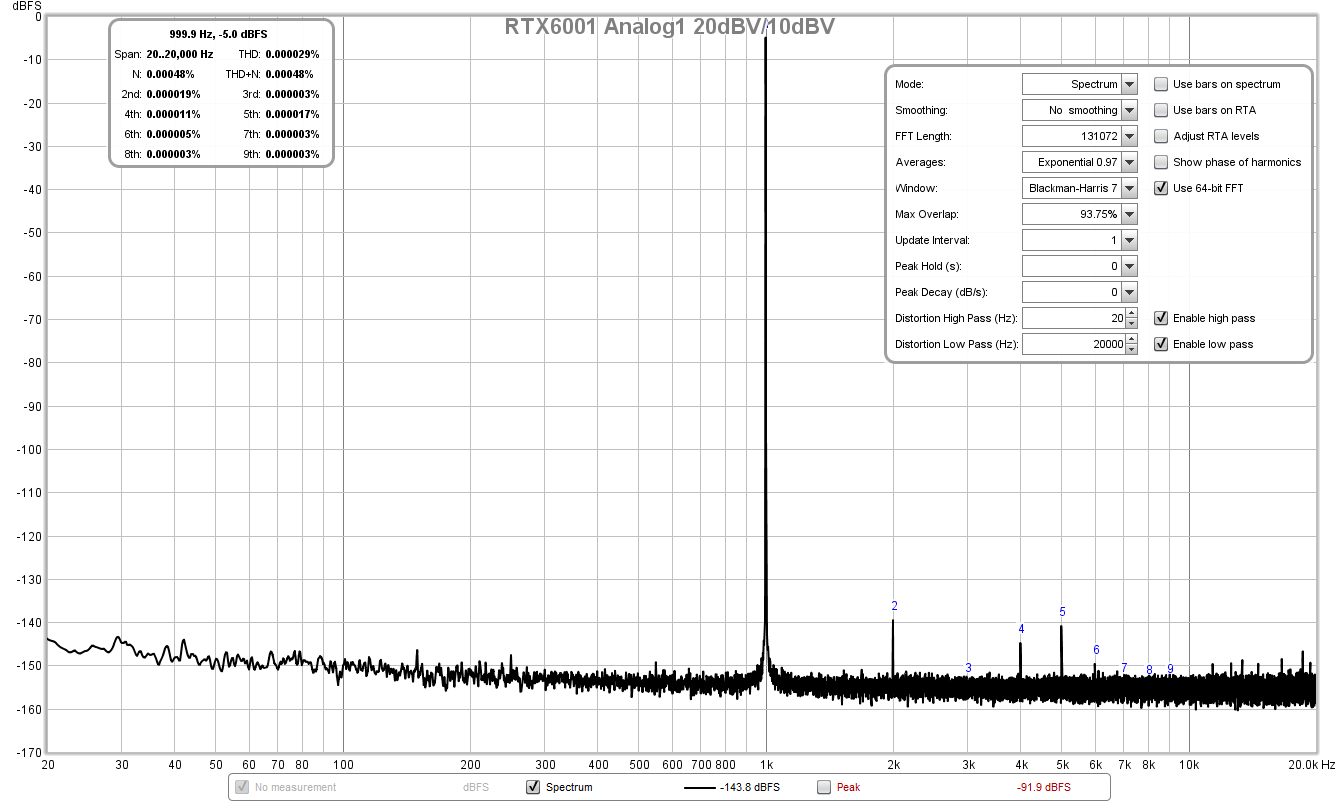Disable the Enable low pass checkbox
Image resolution: width=1339 pixels, height=802 pixels.
point(1161,344)
